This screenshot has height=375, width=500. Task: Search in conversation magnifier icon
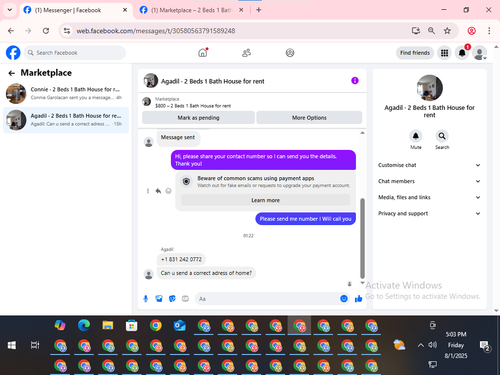coord(442,136)
